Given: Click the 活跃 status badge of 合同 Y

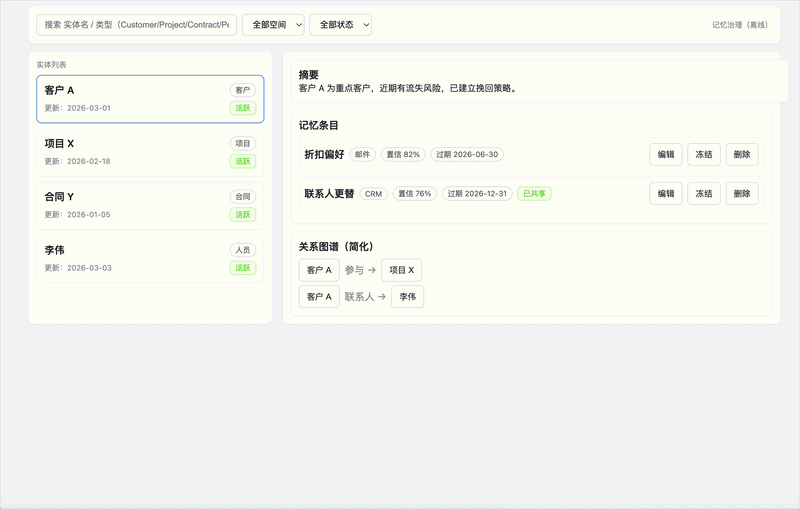Looking at the screenshot, I should click(x=243, y=215).
